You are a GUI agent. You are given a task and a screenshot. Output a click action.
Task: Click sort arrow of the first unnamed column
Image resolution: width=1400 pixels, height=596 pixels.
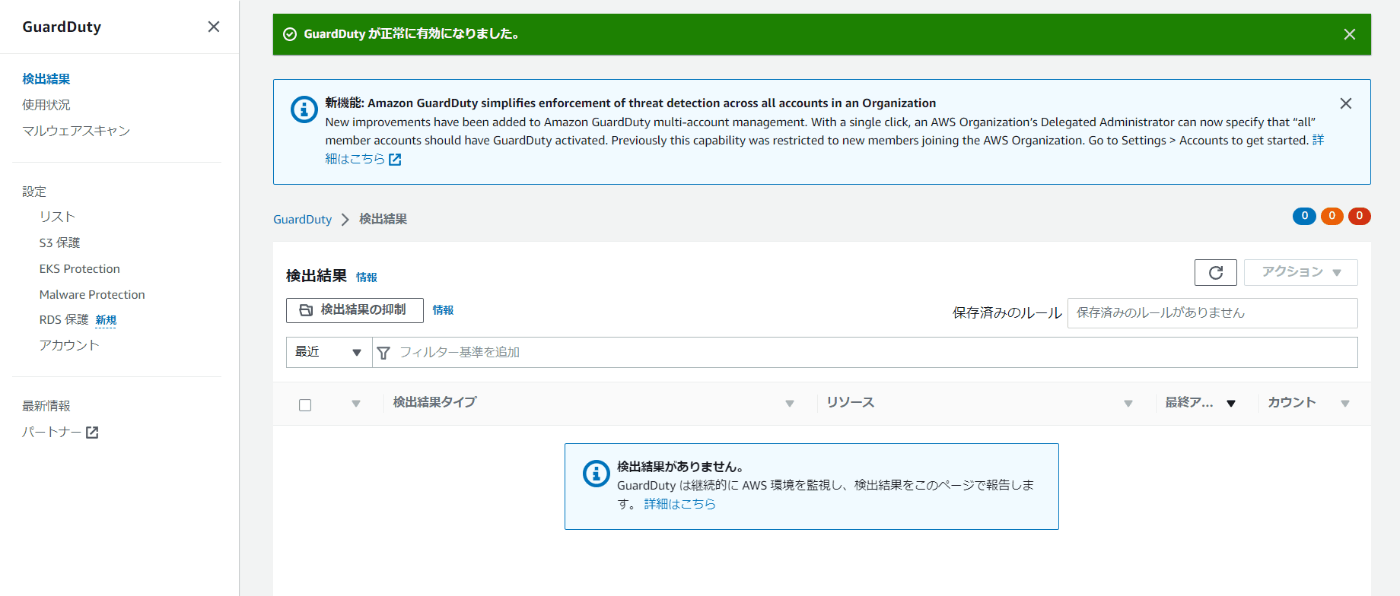click(x=355, y=404)
